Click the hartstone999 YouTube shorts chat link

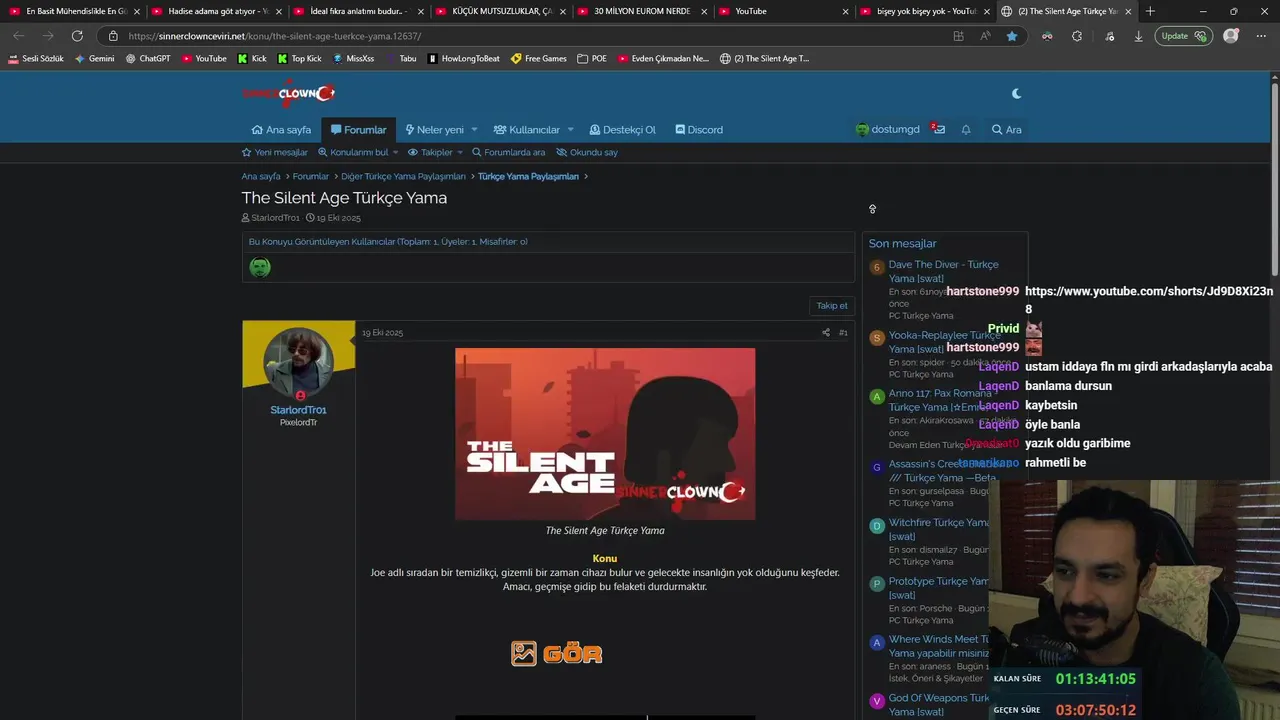coord(1149,300)
